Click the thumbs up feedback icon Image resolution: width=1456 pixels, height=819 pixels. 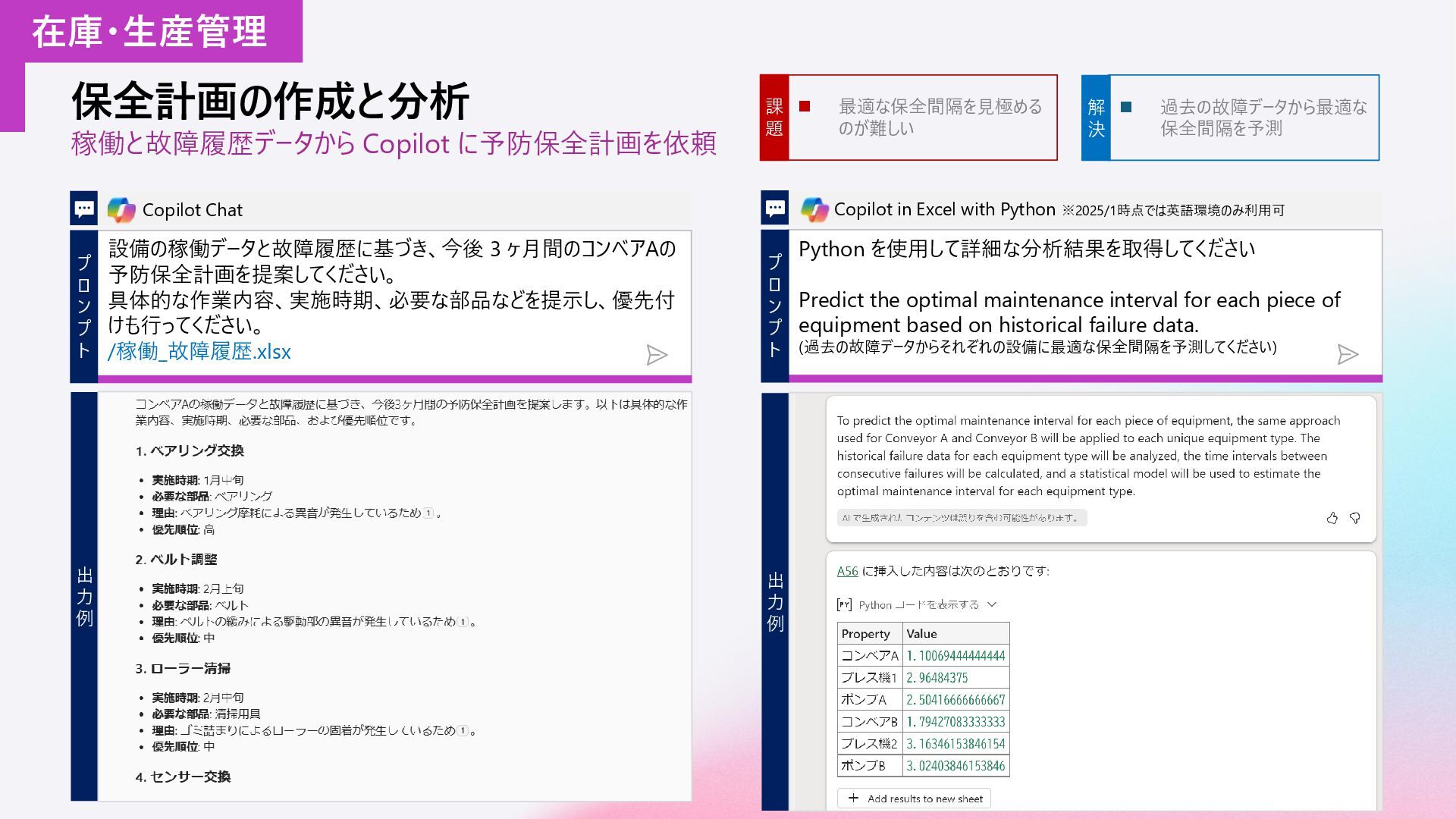[x=1332, y=518]
